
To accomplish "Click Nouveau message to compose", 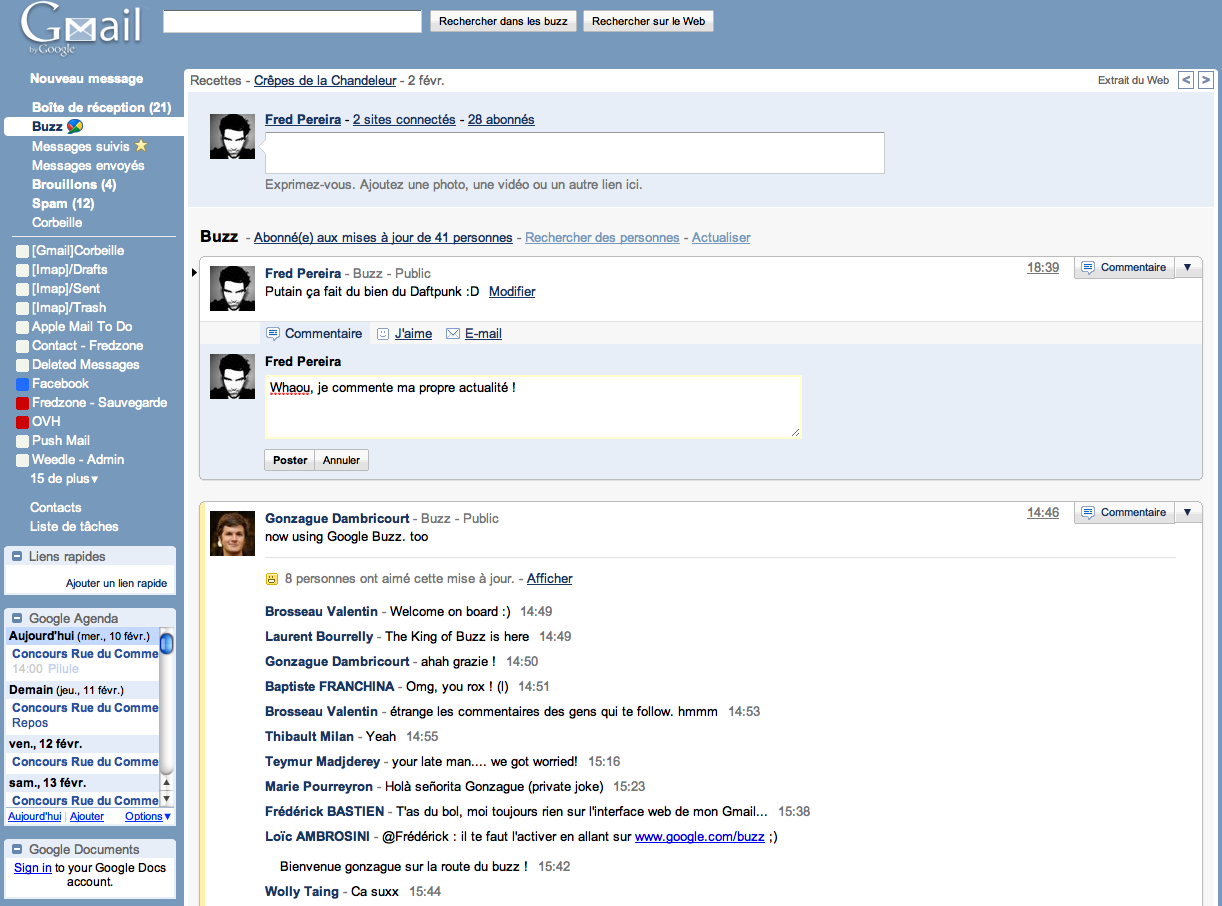I will [x=87, y=79].
